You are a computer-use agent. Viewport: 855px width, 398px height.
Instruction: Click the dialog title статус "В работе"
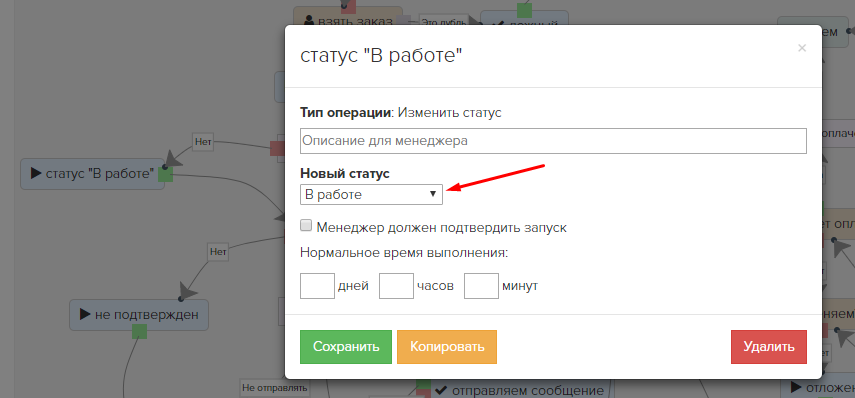point(381,57)
